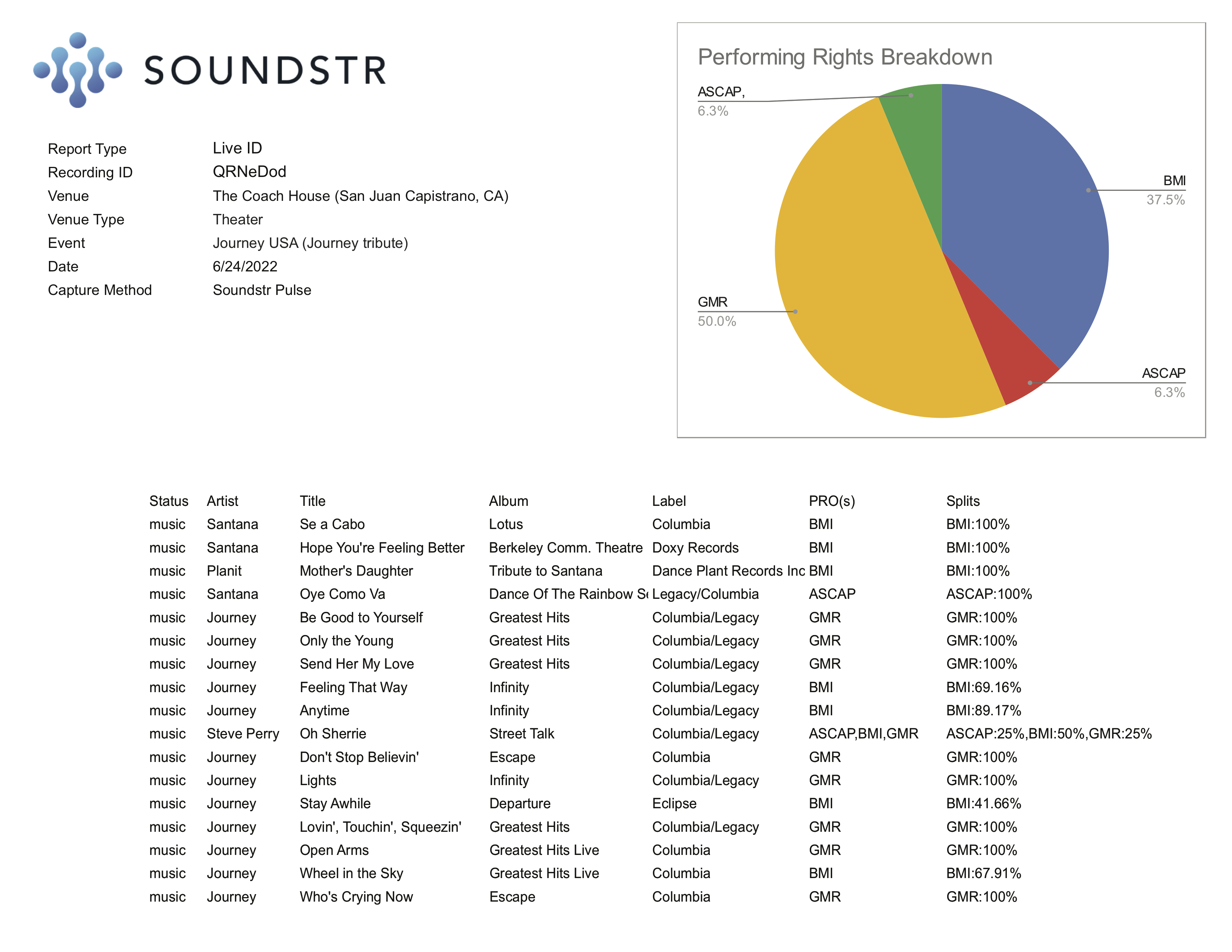Viewport: 1232px width, 952px height.
Task: Click the Status column header
Action: coord(169,501)
